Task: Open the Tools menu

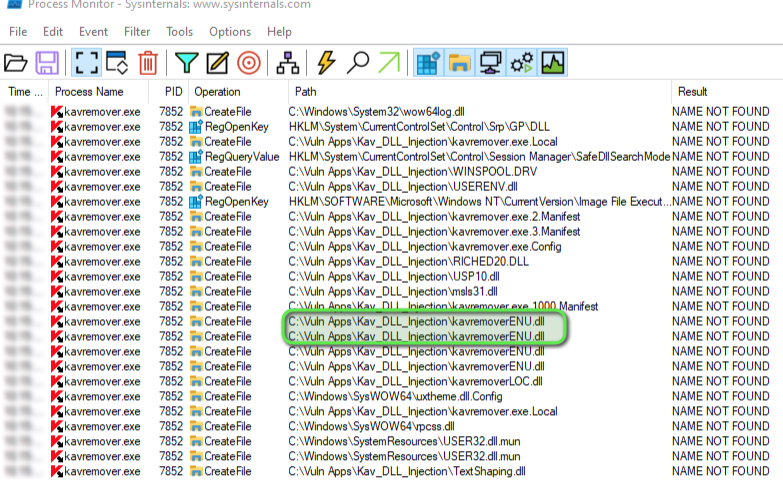Action: (179, 32)
